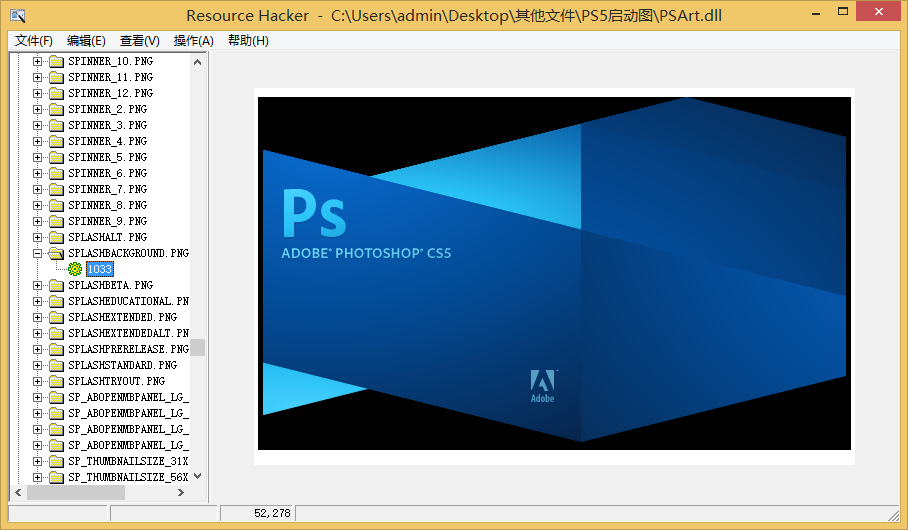
Task: Open the 编辑(E) menu
Action: pos(86,41)
